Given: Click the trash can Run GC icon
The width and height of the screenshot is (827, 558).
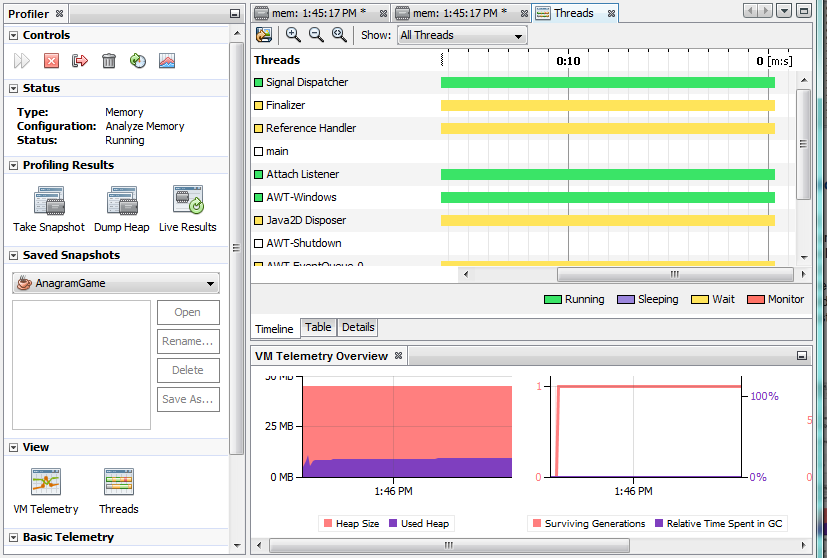Looking at the screenshot, I should click(x=109, y=61).
